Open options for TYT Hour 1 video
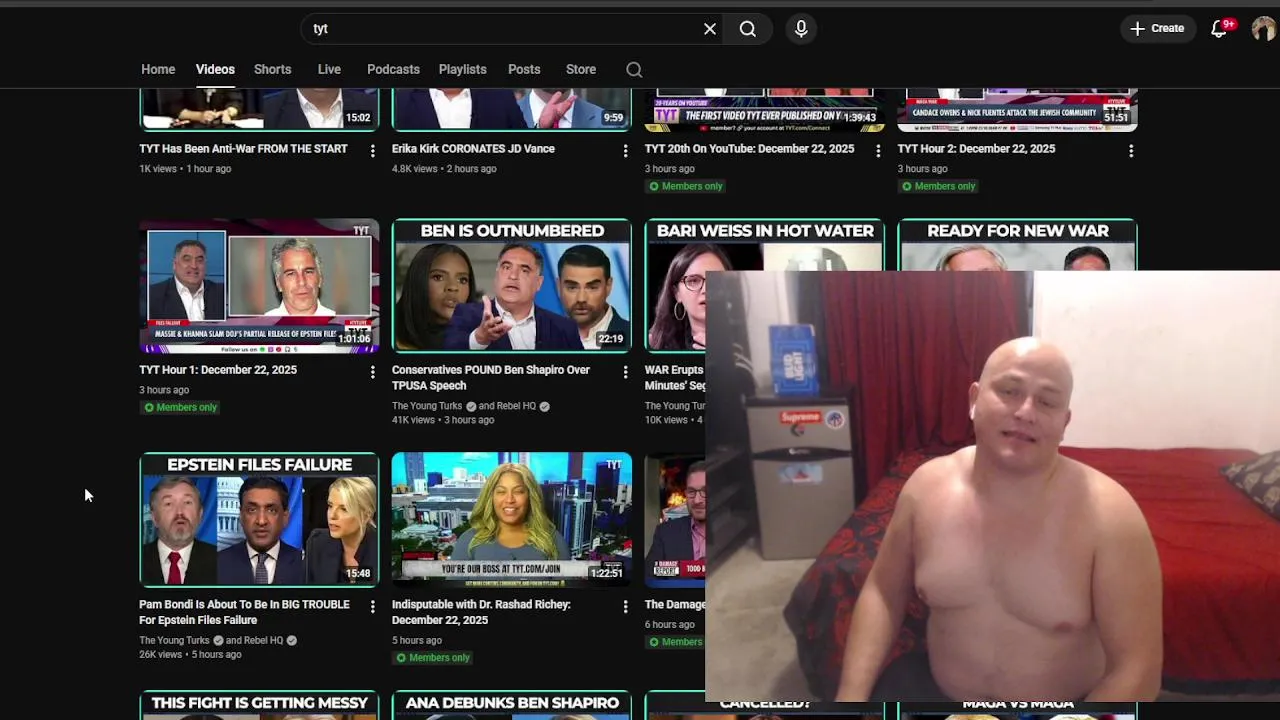Viewport: 1280px width, 720px height. point(372,371)
